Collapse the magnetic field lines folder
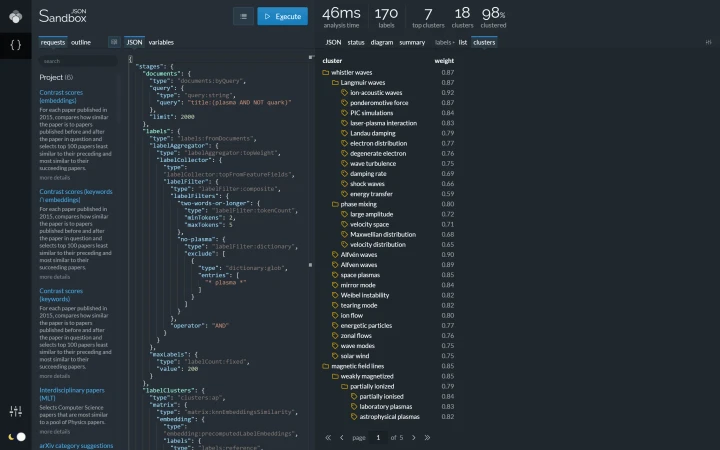The image size is (720, 450). point(326,366)
